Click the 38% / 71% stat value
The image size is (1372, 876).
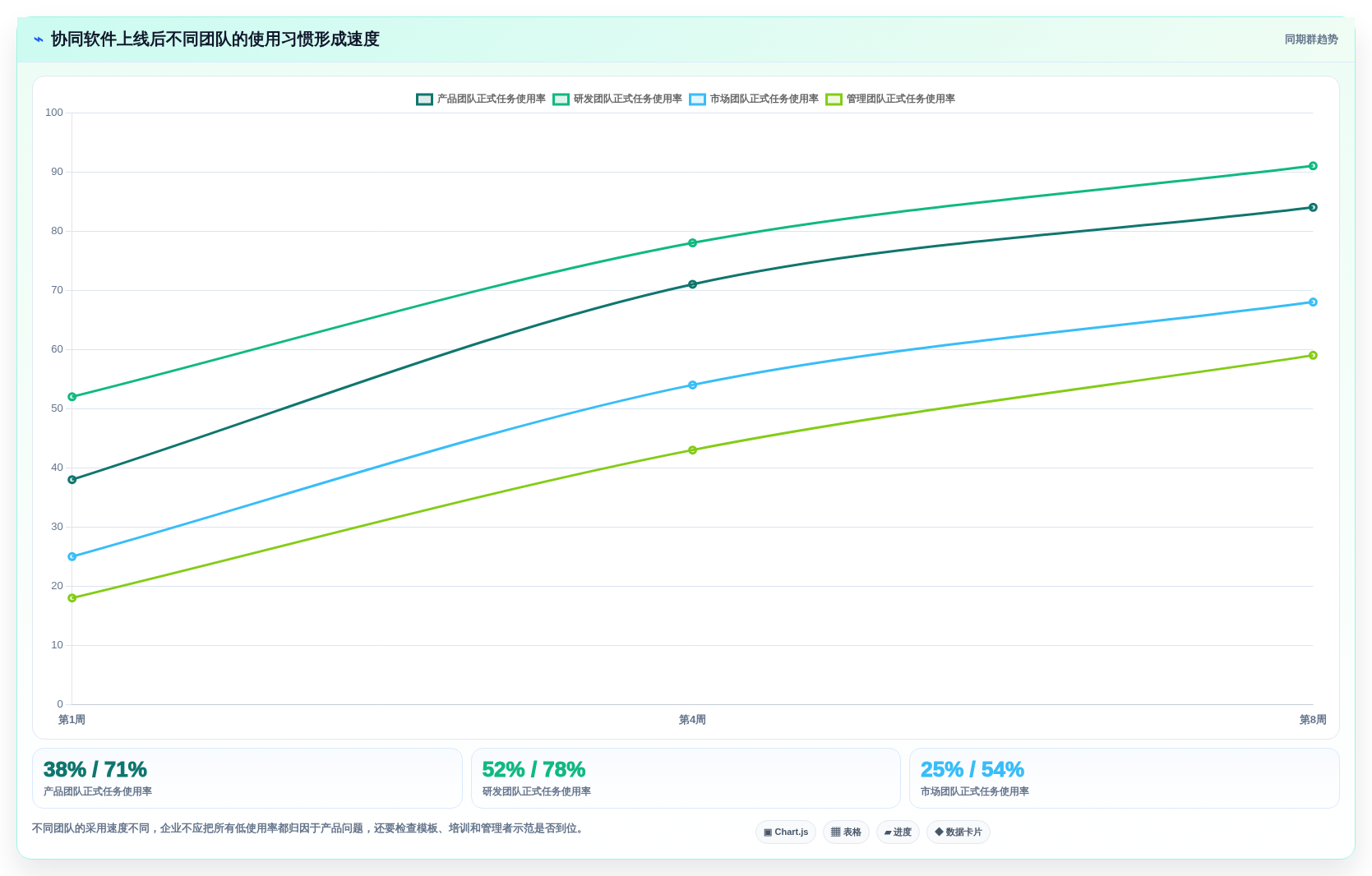click(95, 770)
